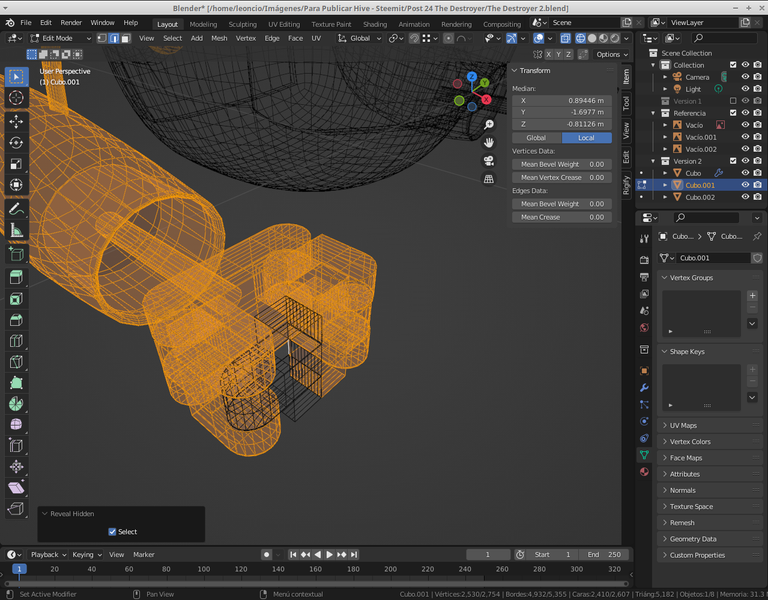Toggle visibility of the Light object

[x=745, y=89]
